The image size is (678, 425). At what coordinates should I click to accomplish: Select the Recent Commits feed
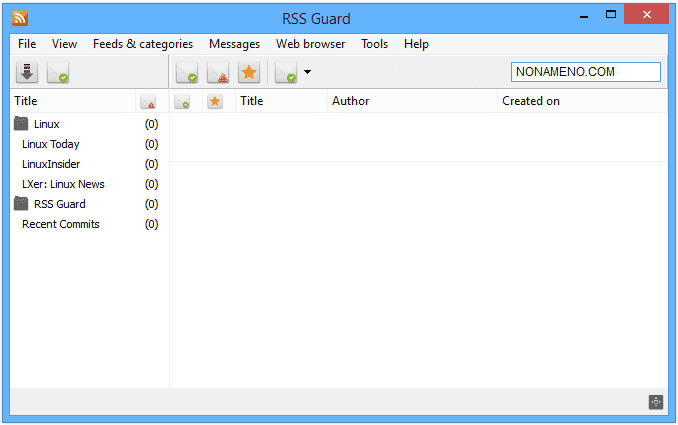click(x=61, y=224)
